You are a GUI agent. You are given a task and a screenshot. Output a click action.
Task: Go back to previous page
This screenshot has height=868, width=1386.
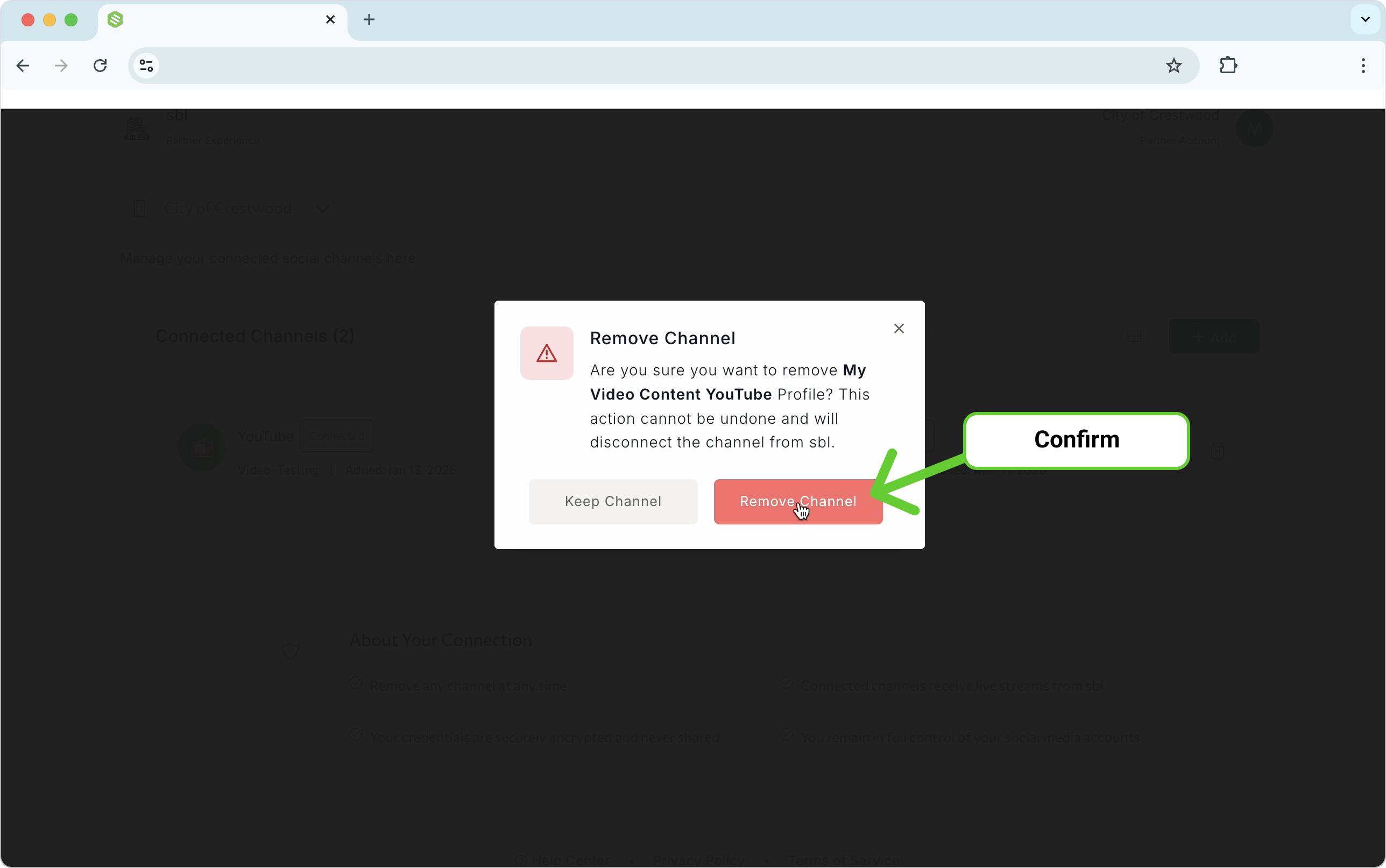point(23,66)
